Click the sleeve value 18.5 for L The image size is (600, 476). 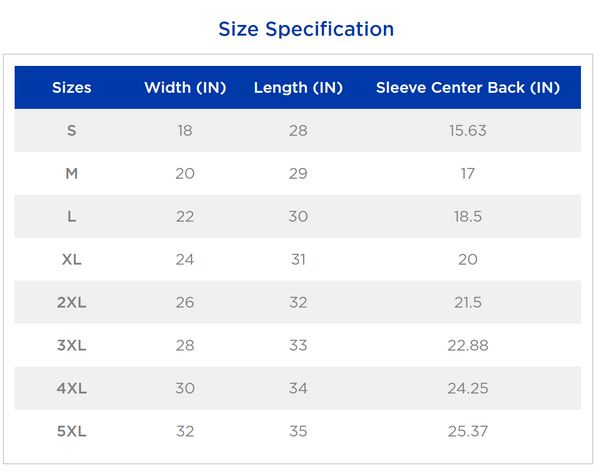coord(468,216)
